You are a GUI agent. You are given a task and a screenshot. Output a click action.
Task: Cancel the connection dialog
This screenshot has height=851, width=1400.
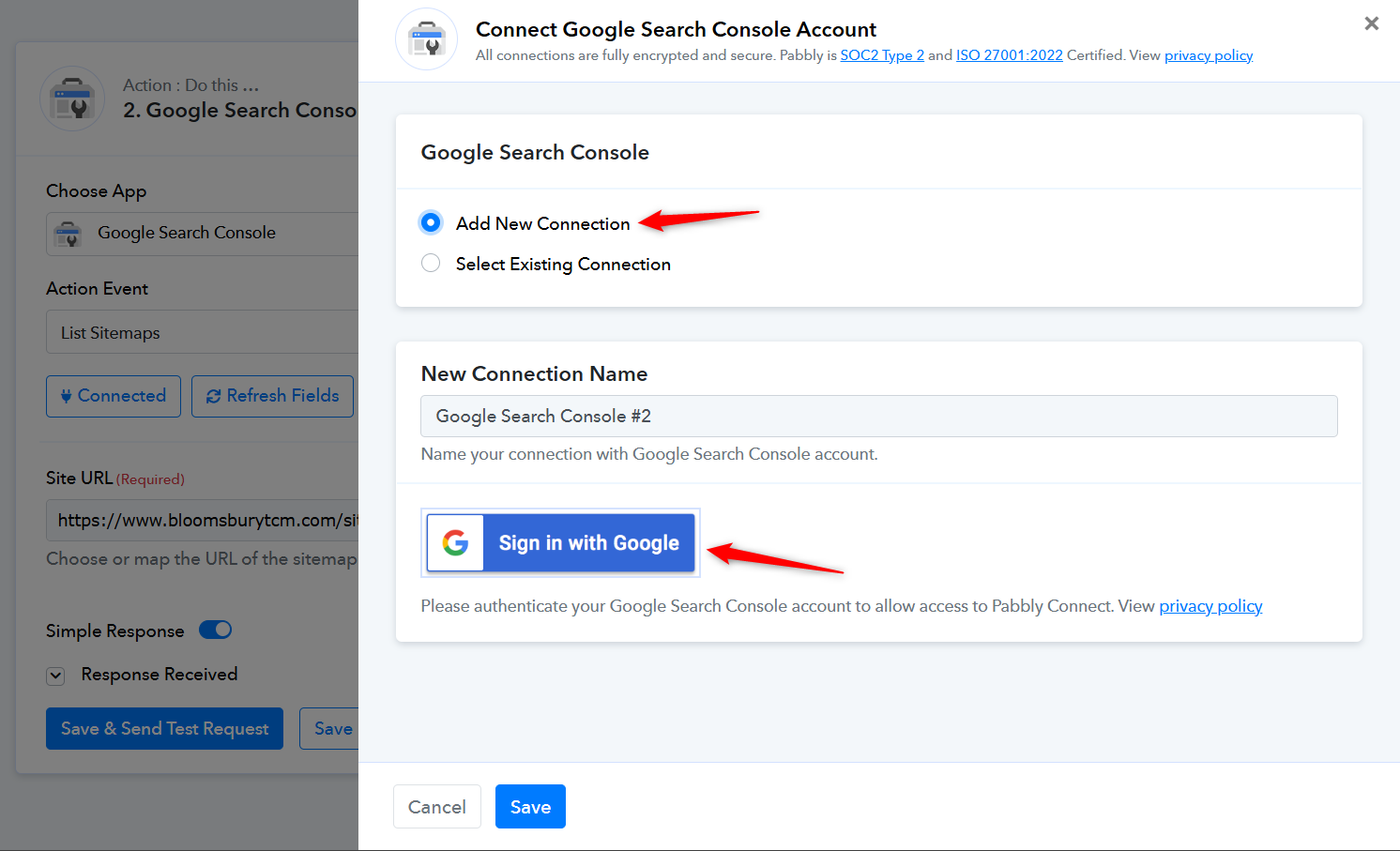click(x=437, y=807)
